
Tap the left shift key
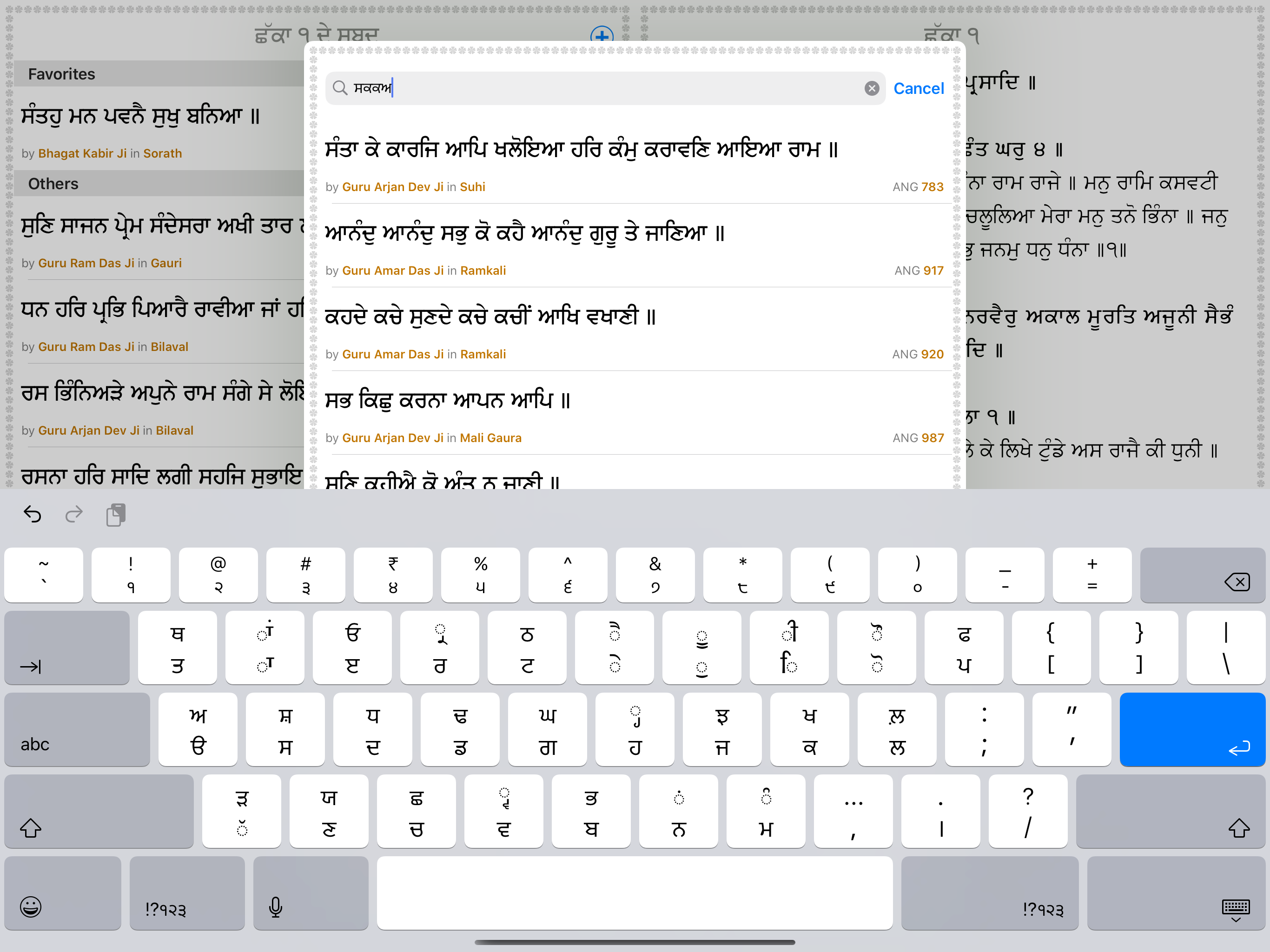[99, 811]
